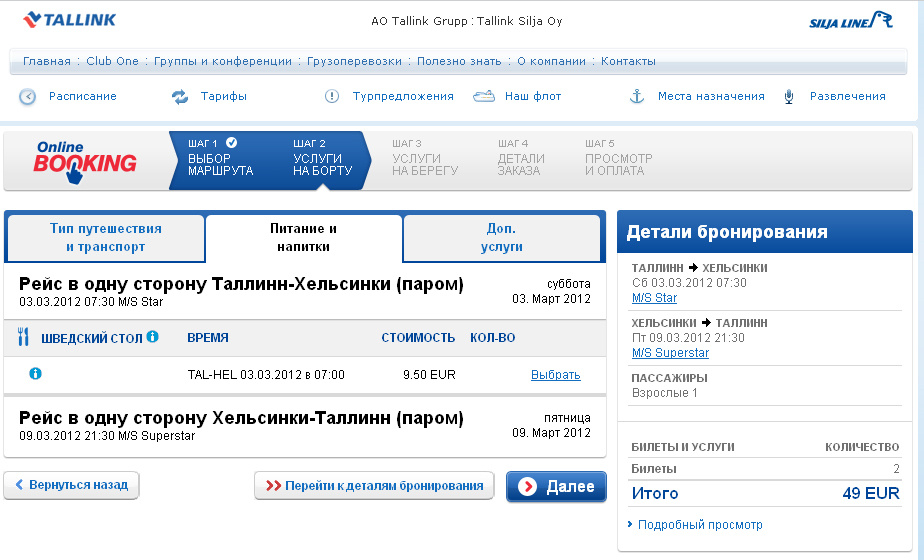Click the anchor icon beside Места назначения

pos(637,96)
